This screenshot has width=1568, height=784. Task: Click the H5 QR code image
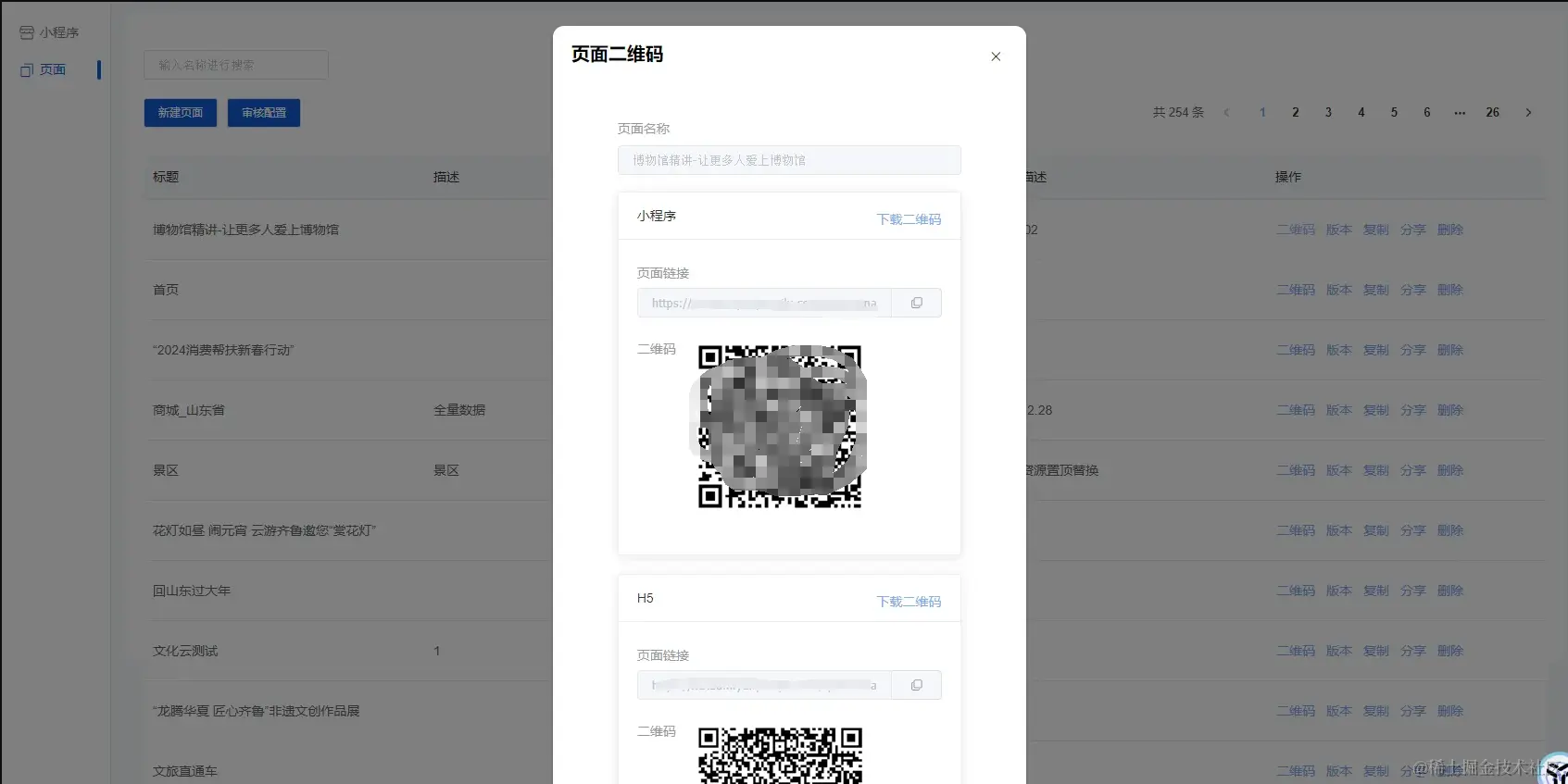point(780,755)
